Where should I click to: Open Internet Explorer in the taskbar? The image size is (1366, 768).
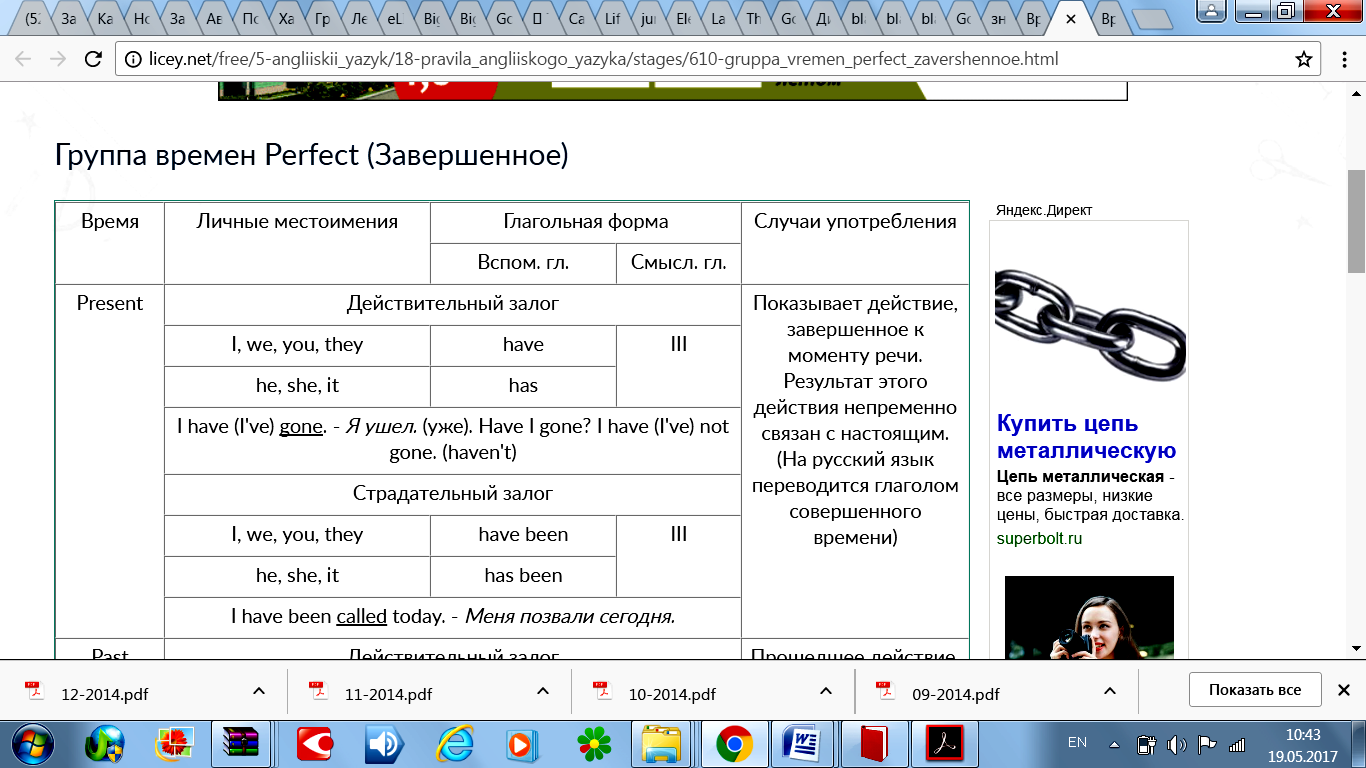[x=455, y=744]
